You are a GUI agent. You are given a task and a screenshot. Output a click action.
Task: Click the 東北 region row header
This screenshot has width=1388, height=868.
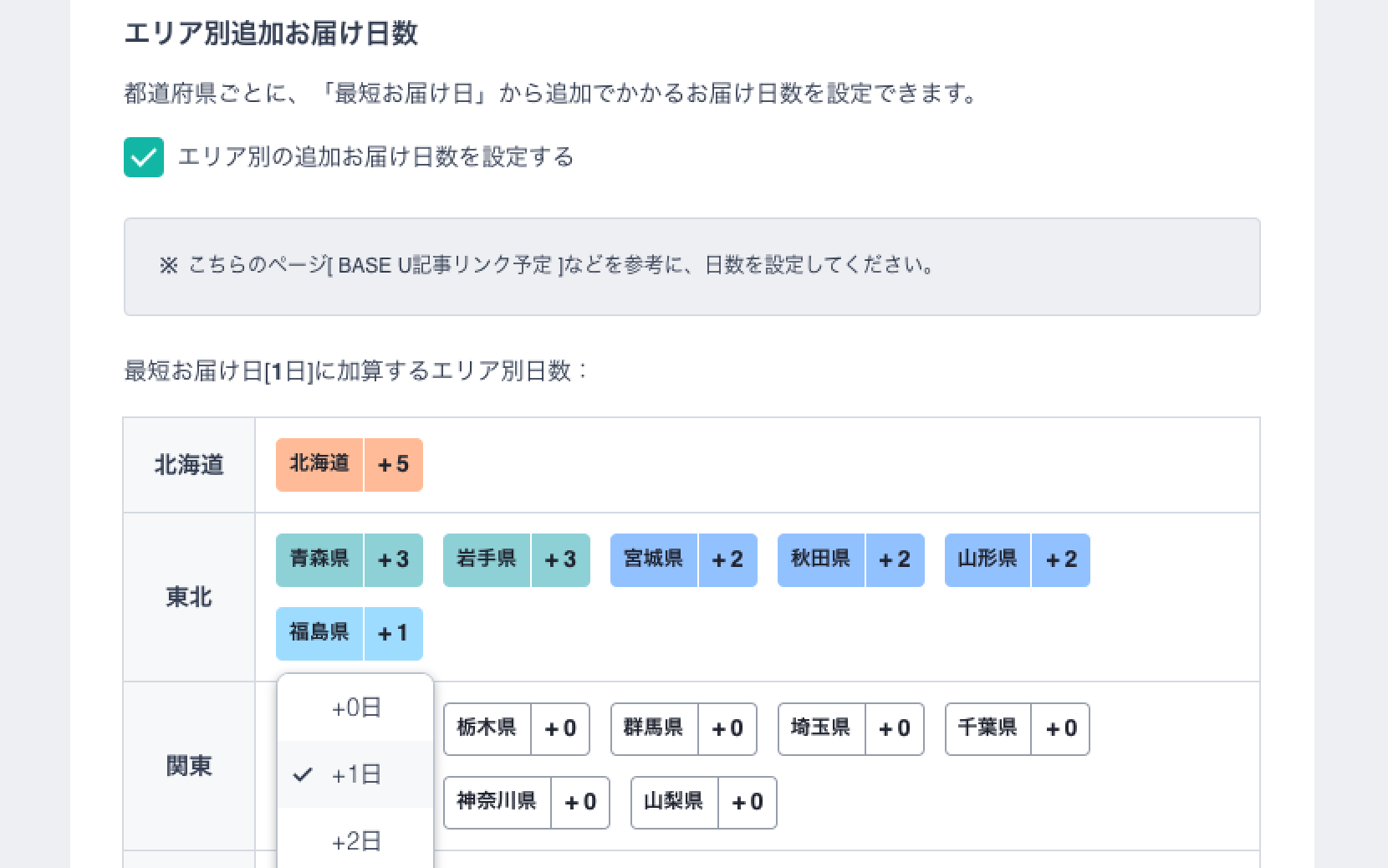click(x=189, y=597)
